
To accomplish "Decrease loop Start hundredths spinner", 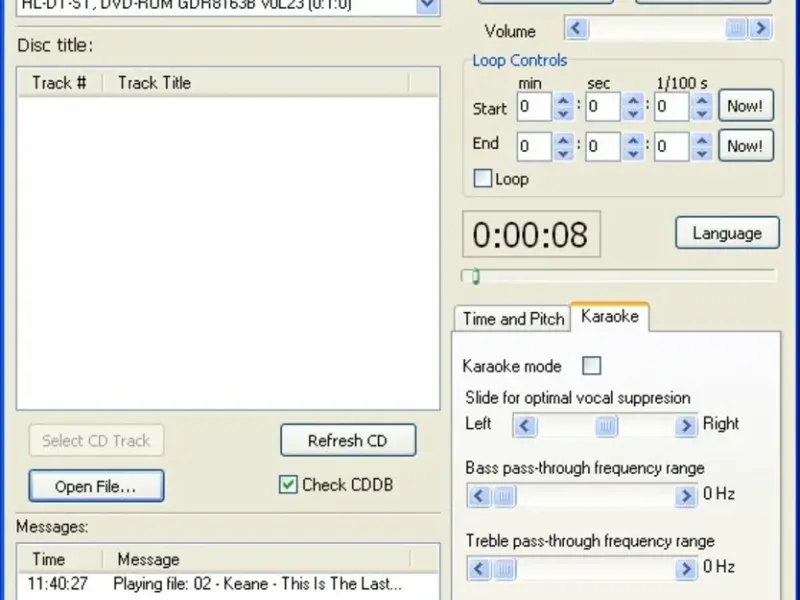I will tap(702, 113).
